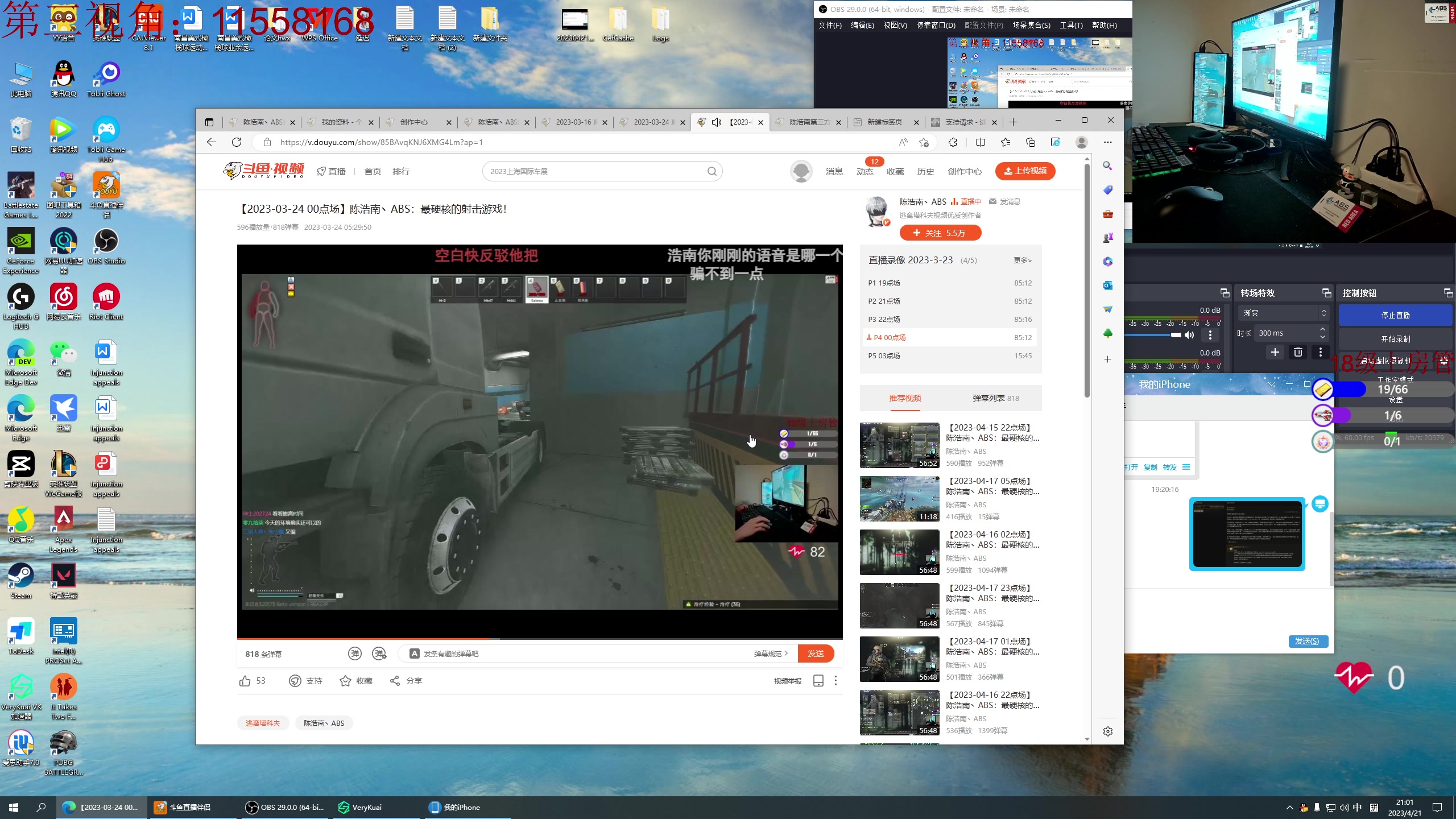Expand the 更多 playlist link
Image resolution: width=1456 pixels, height=819 pixels.
click(1022, 260)
